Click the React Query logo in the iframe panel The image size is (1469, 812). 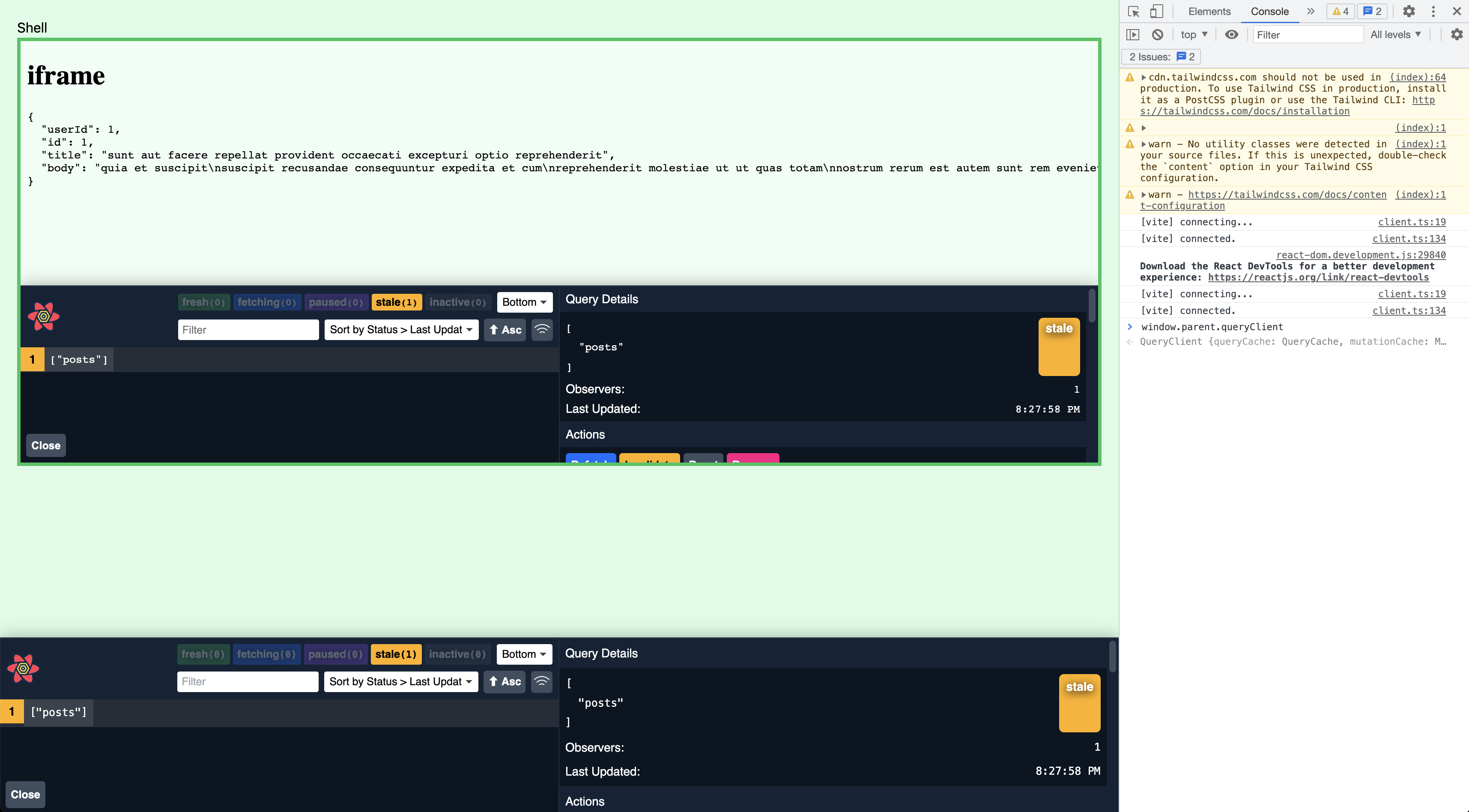[x=43, y=316]
